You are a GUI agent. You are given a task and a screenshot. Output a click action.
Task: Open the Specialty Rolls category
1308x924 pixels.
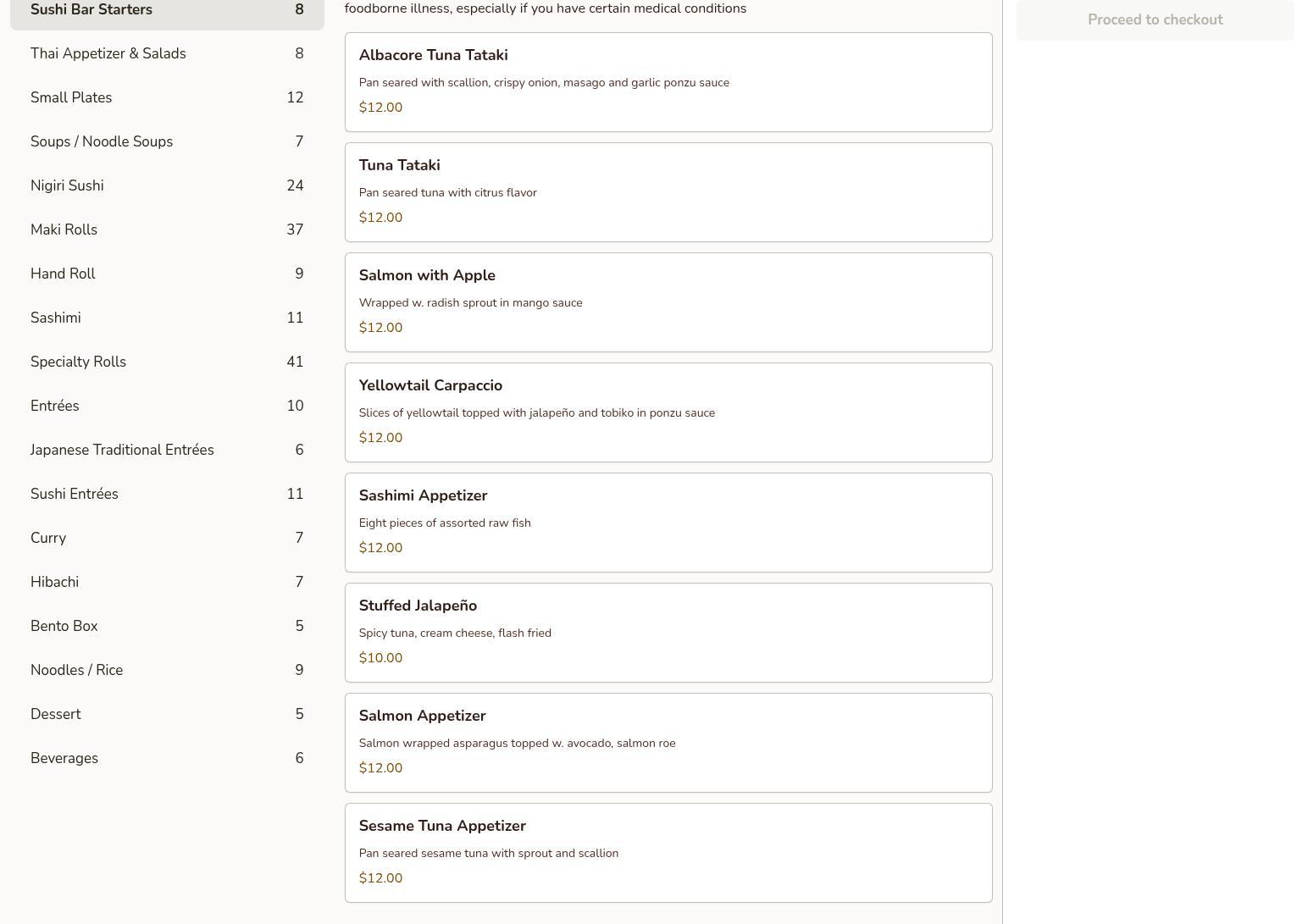(x=167, y=362)
